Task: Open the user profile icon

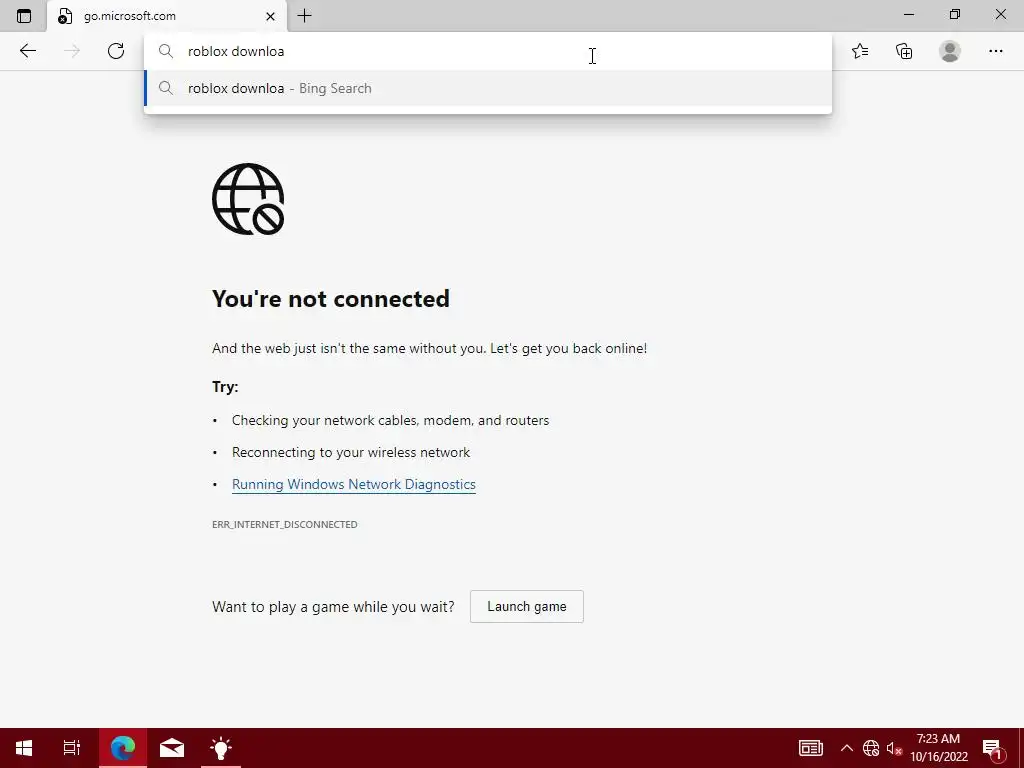Action: (950, 51)
